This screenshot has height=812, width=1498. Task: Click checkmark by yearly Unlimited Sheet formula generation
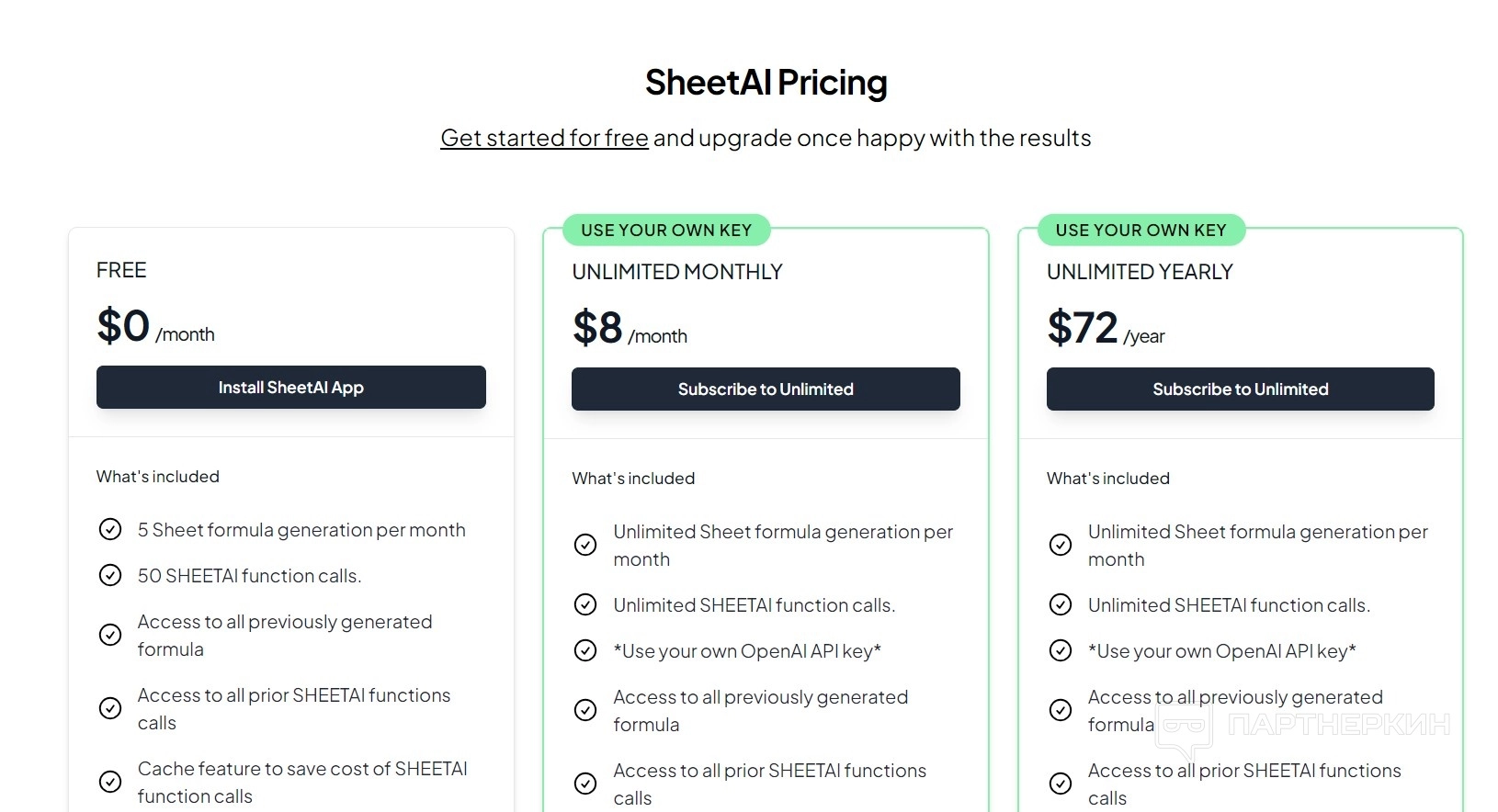click(x=1061, y=545)
